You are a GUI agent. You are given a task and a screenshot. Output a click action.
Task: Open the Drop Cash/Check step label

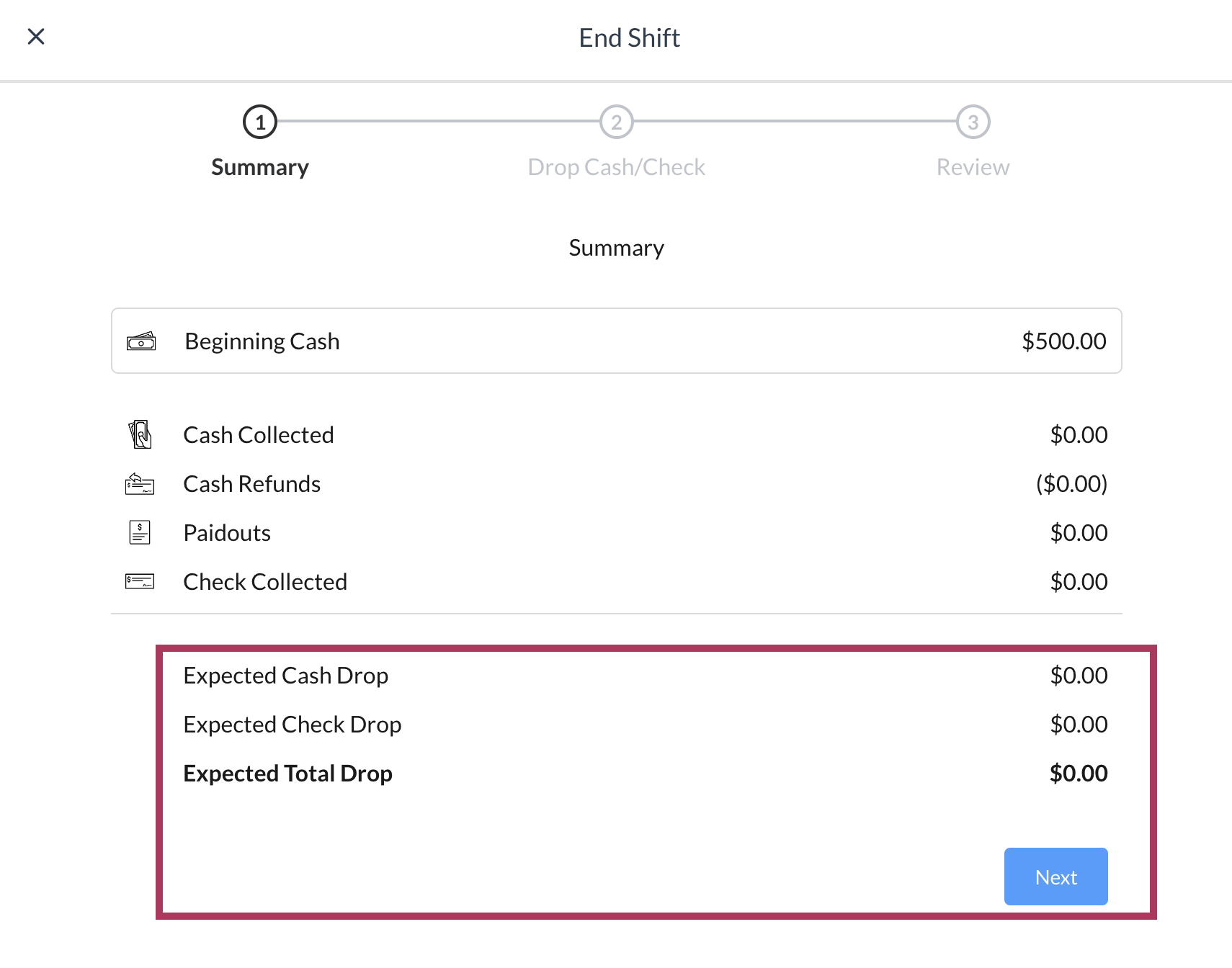tap(617, 167)
